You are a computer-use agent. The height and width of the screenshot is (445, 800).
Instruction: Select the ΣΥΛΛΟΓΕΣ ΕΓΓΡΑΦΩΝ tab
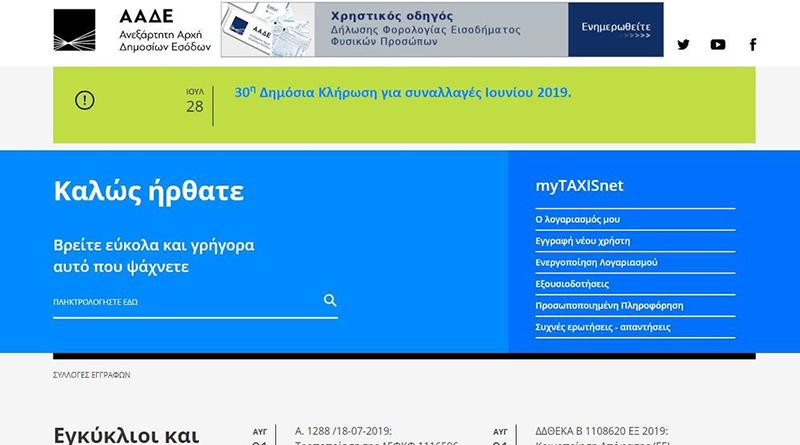91,375
